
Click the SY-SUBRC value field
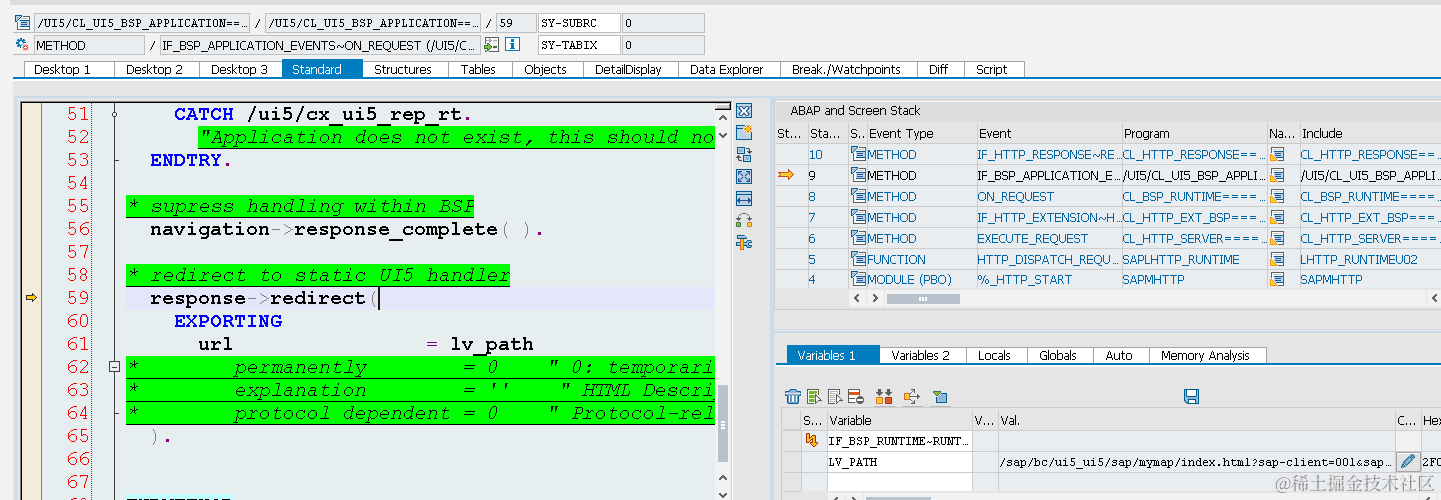click(662, 23)
